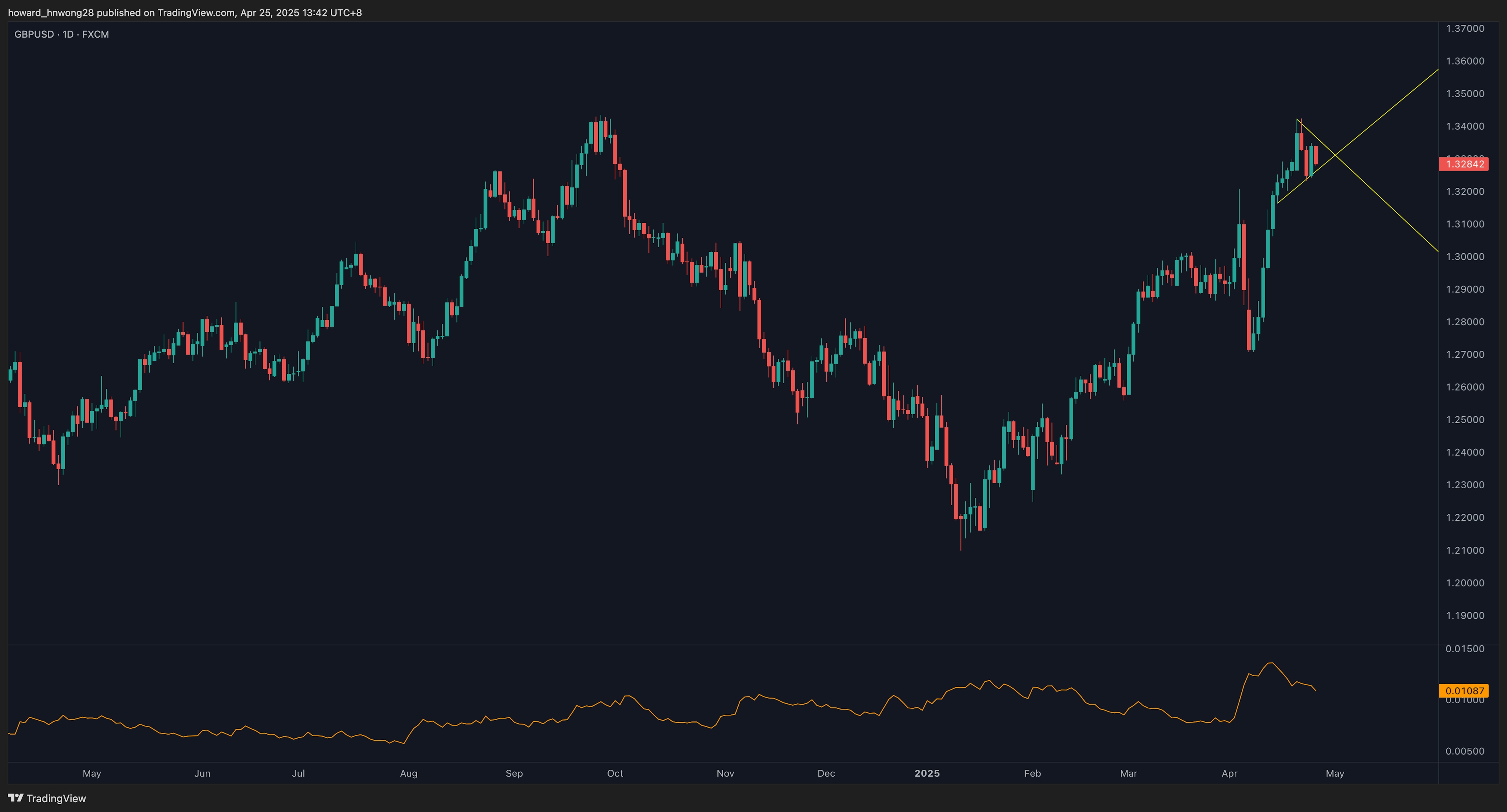Click the Oct label on the time axis
This screenshot has width=1507, height=812.
click(x=615, y=774)
